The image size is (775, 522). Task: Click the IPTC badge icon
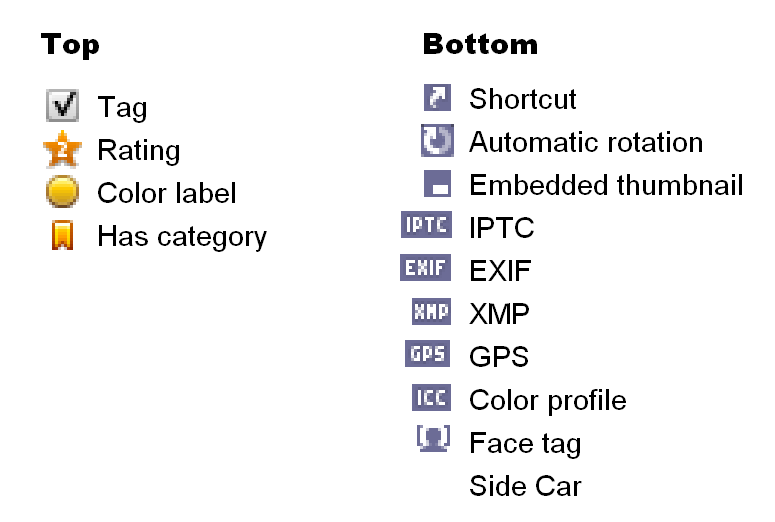[426, 226]
